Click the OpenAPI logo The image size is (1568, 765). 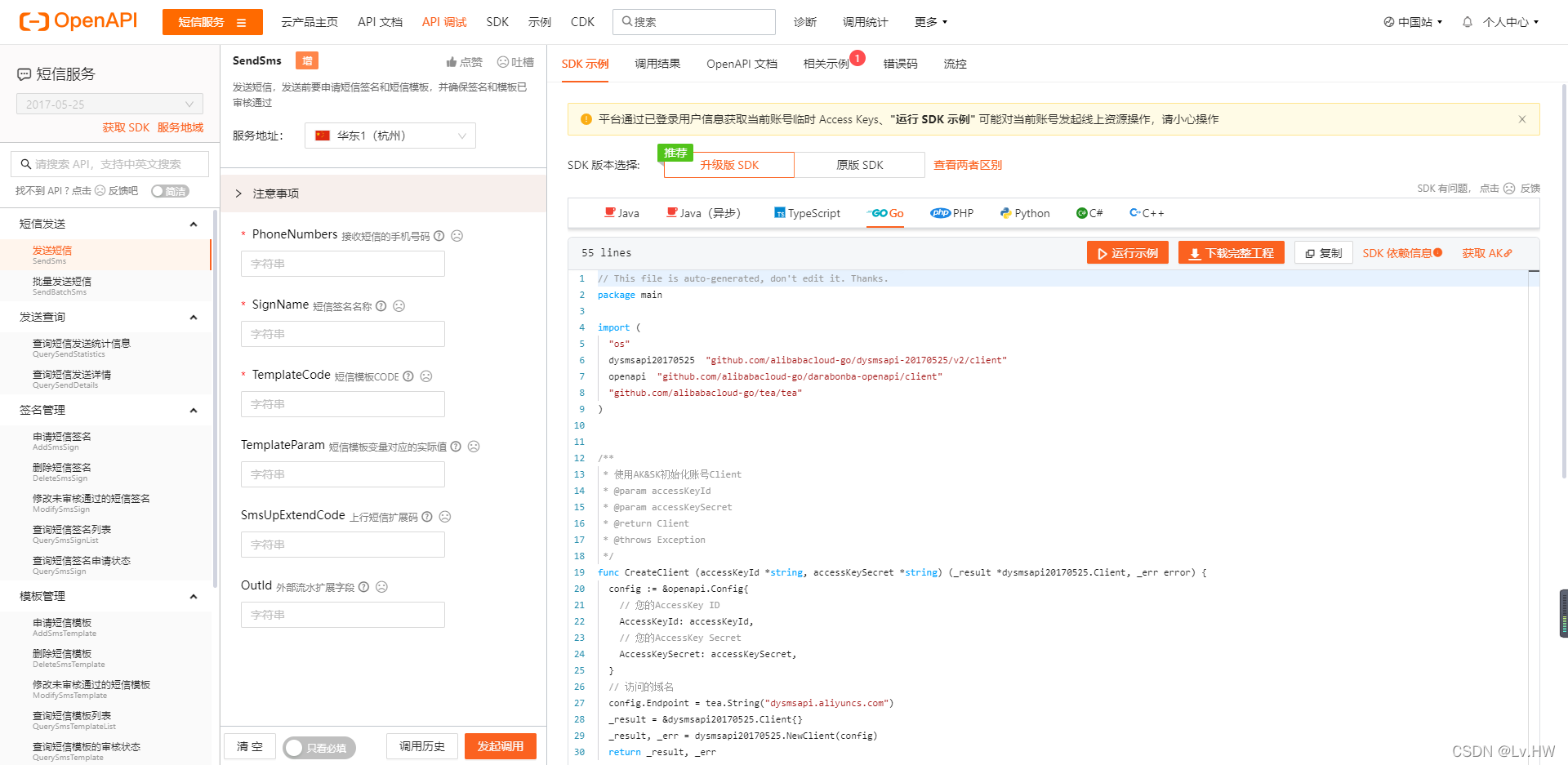pos(78,21)
